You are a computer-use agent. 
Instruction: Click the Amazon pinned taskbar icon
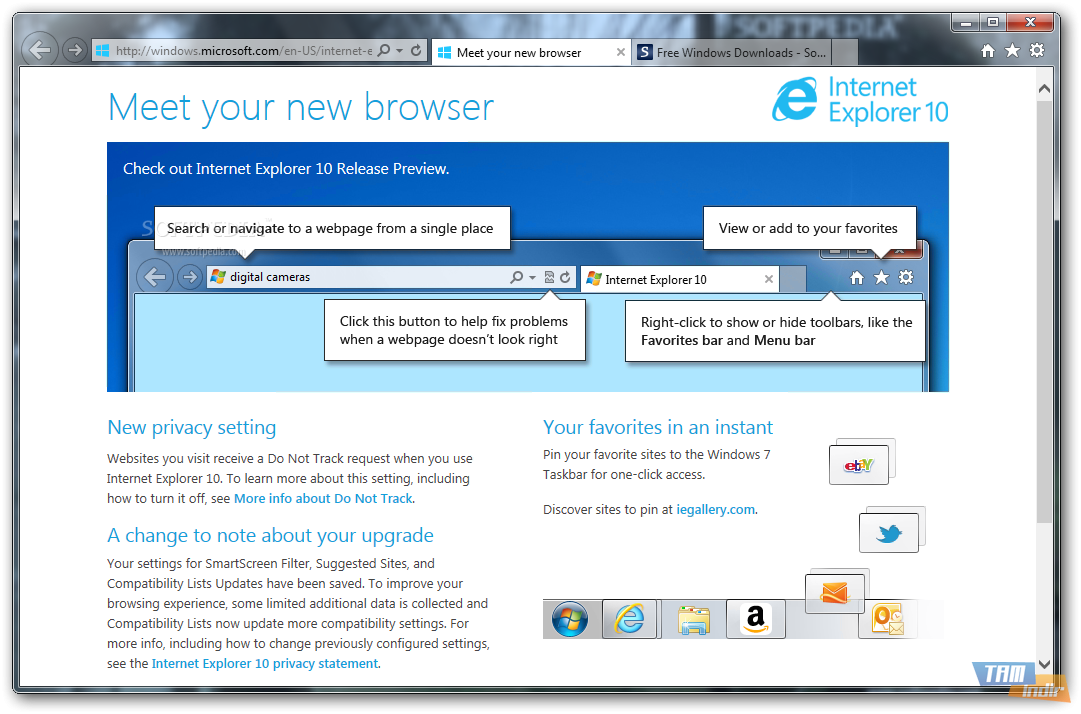coord(756,619)
